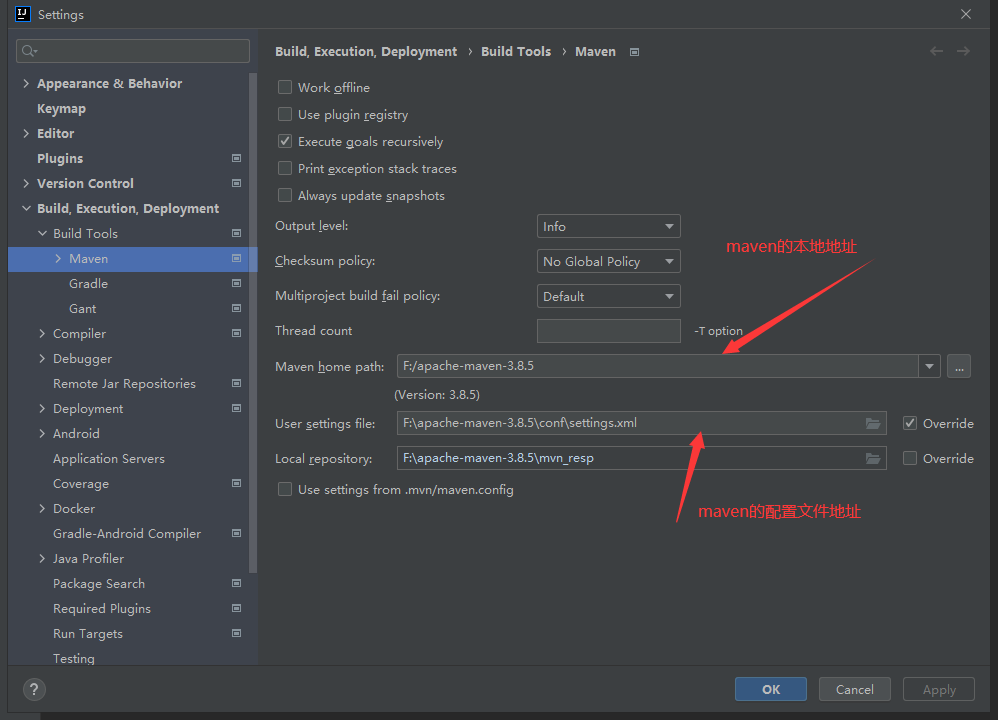Screen dimensions: 998x720
Task: Click folder icon in User settings file field
Action: point(873,424)
